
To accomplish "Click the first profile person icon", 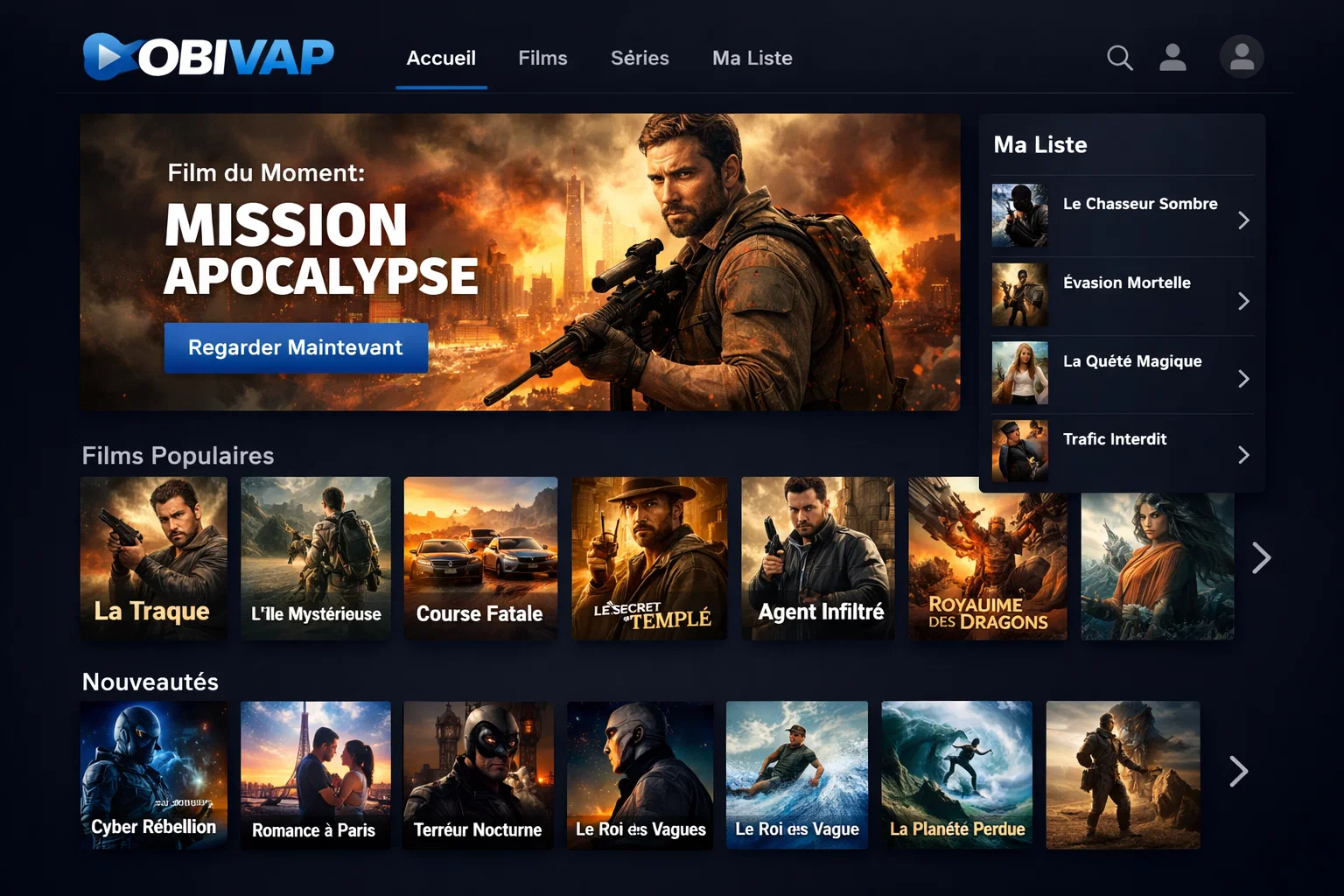I will click(1172, 58).
